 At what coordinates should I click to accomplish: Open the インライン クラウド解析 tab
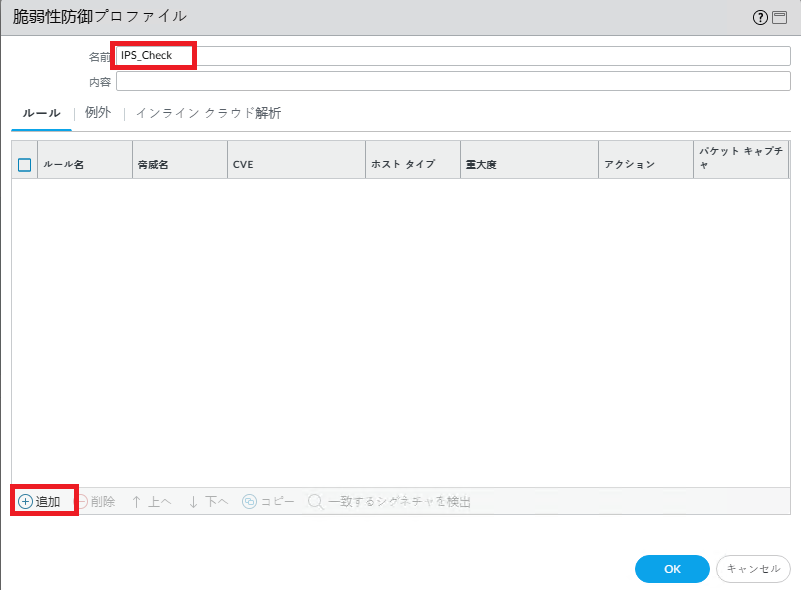click(208, 113)
